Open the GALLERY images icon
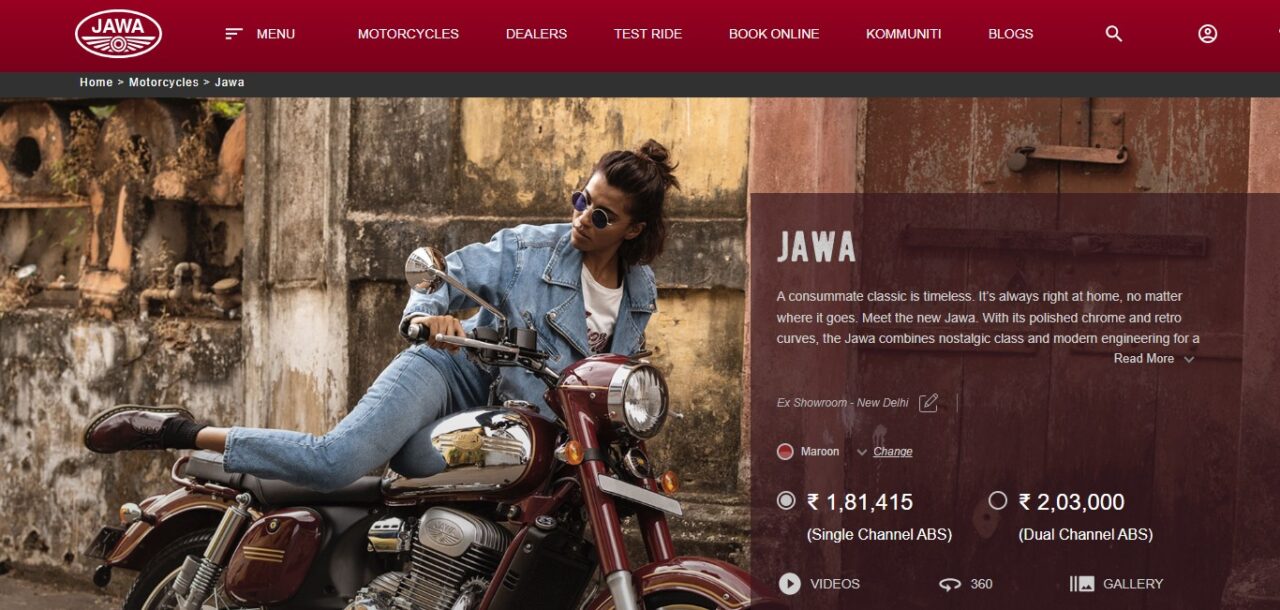This screenshot has height=610, width=1280. [1082, 584]
